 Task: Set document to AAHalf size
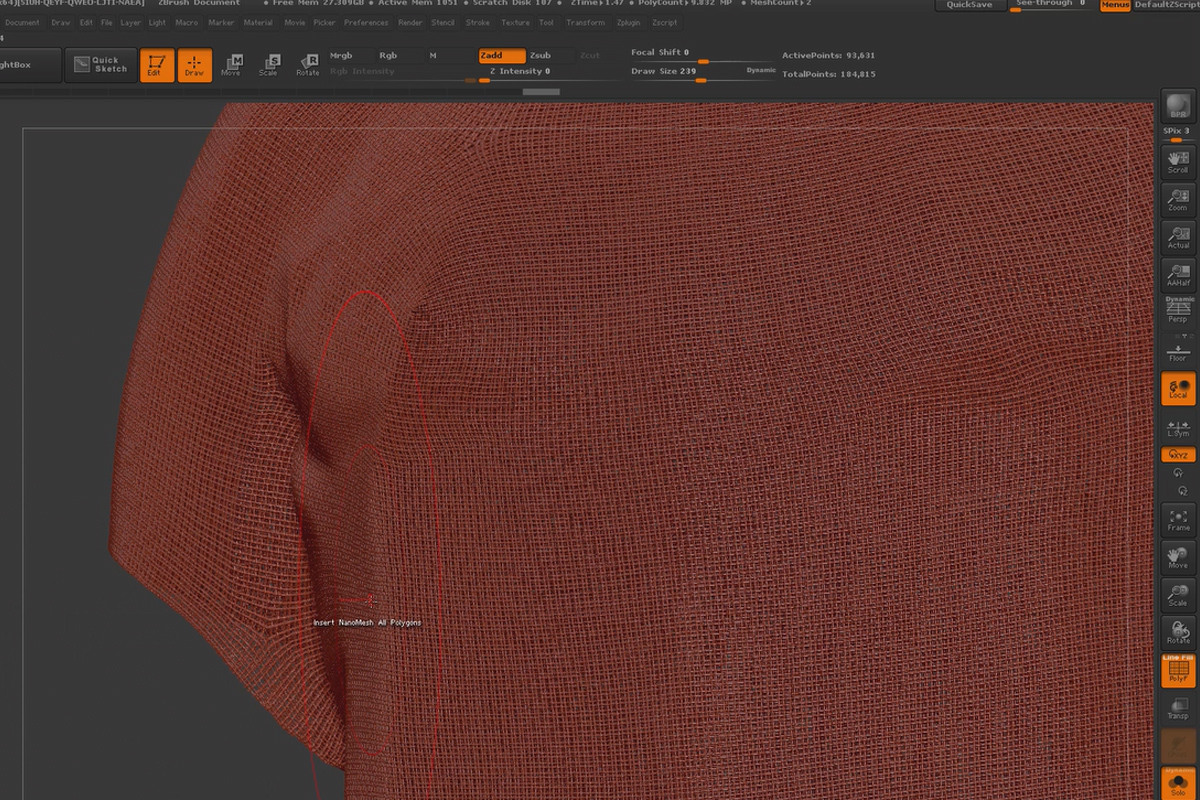point(1178,276)
